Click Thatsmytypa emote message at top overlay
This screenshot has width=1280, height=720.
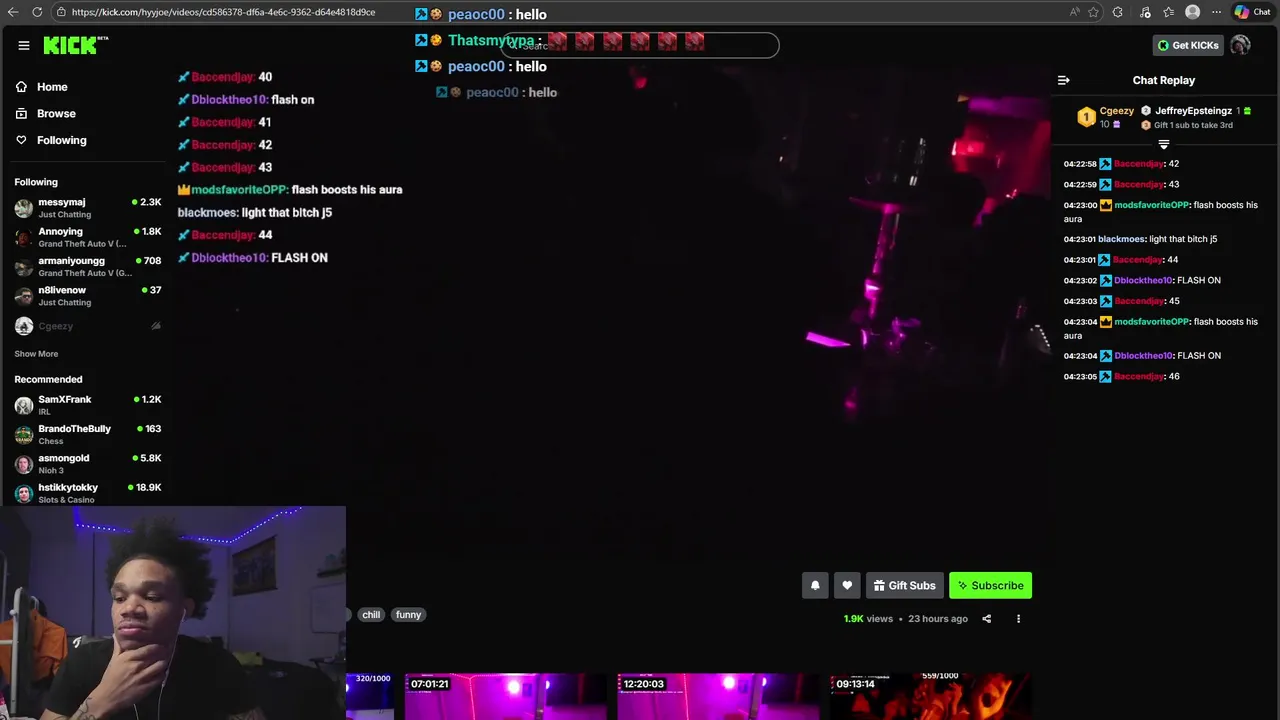click(560, 41)
